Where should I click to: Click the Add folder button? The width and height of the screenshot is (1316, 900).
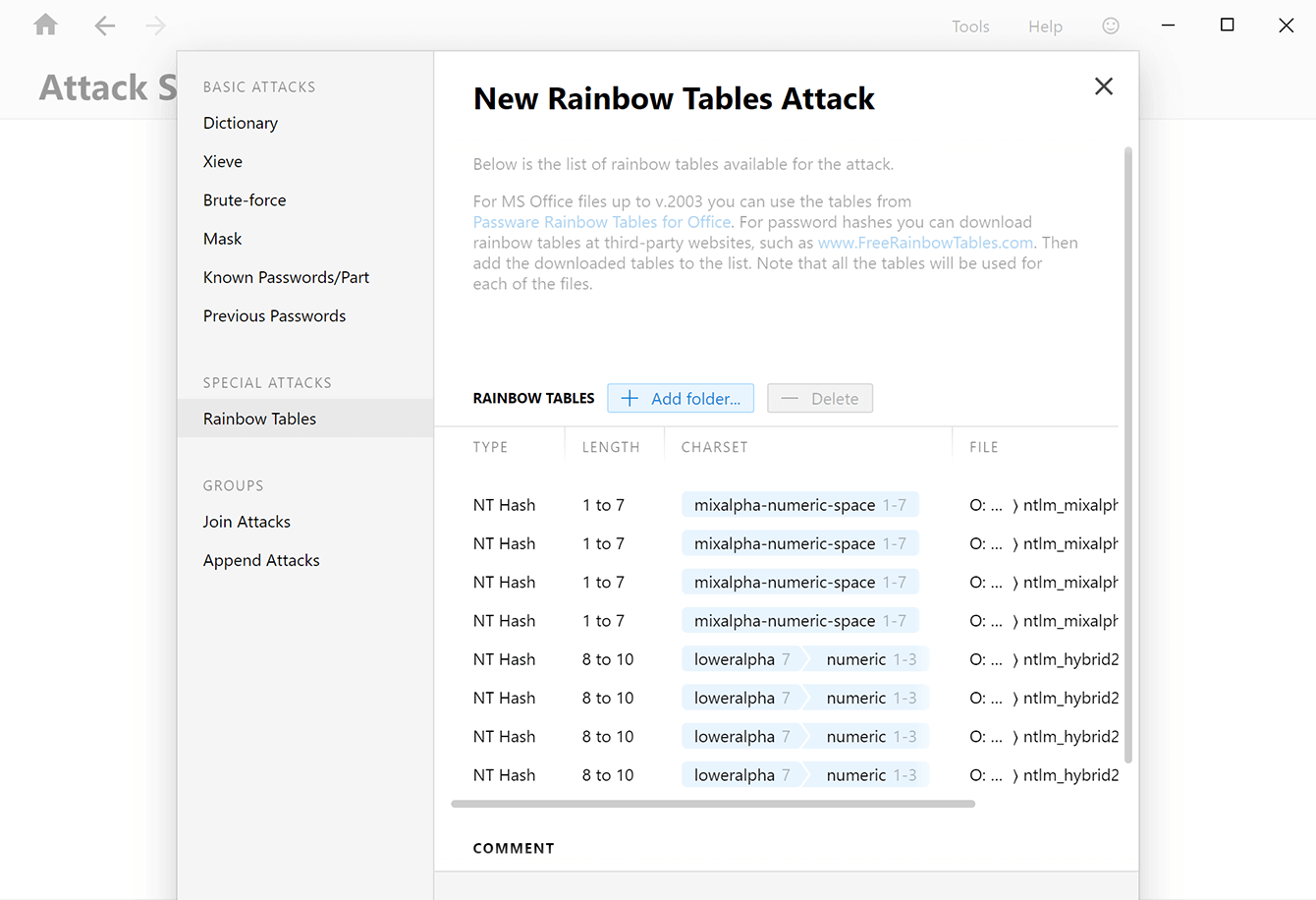tap(681, 398)
